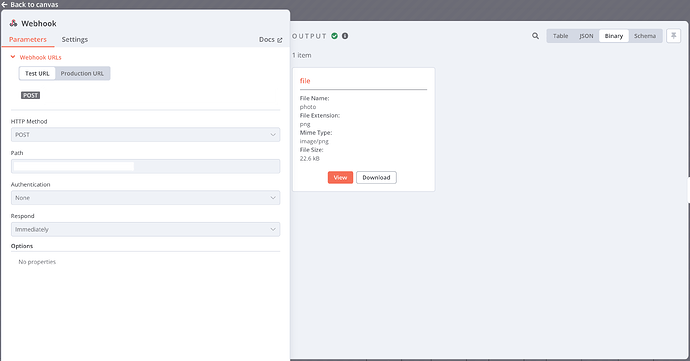Pin the output data
Image resolution: width=690 pixels, height=361 pixels.
[x=673, y=36]
